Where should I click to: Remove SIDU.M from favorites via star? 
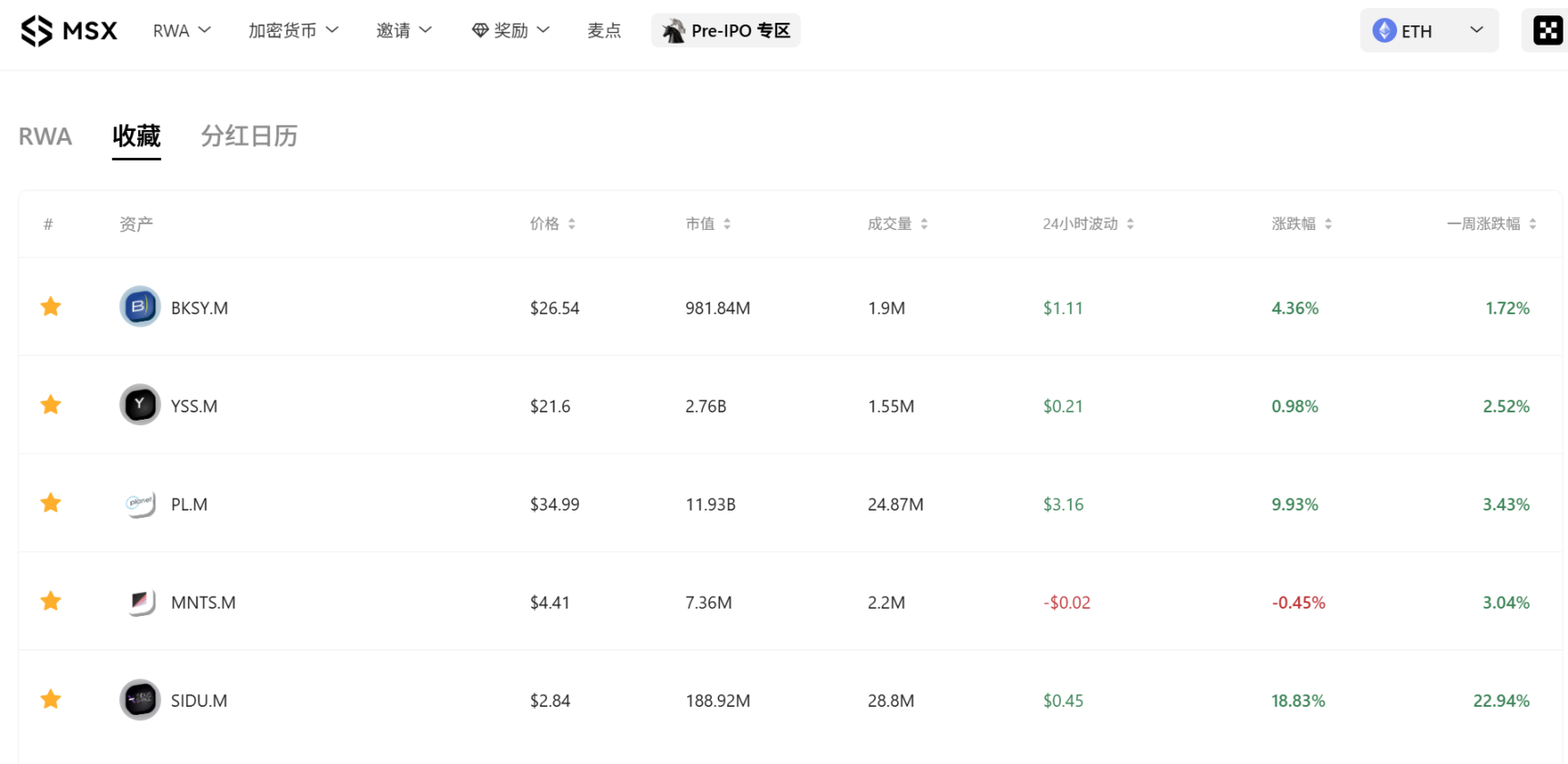[51, 700]
